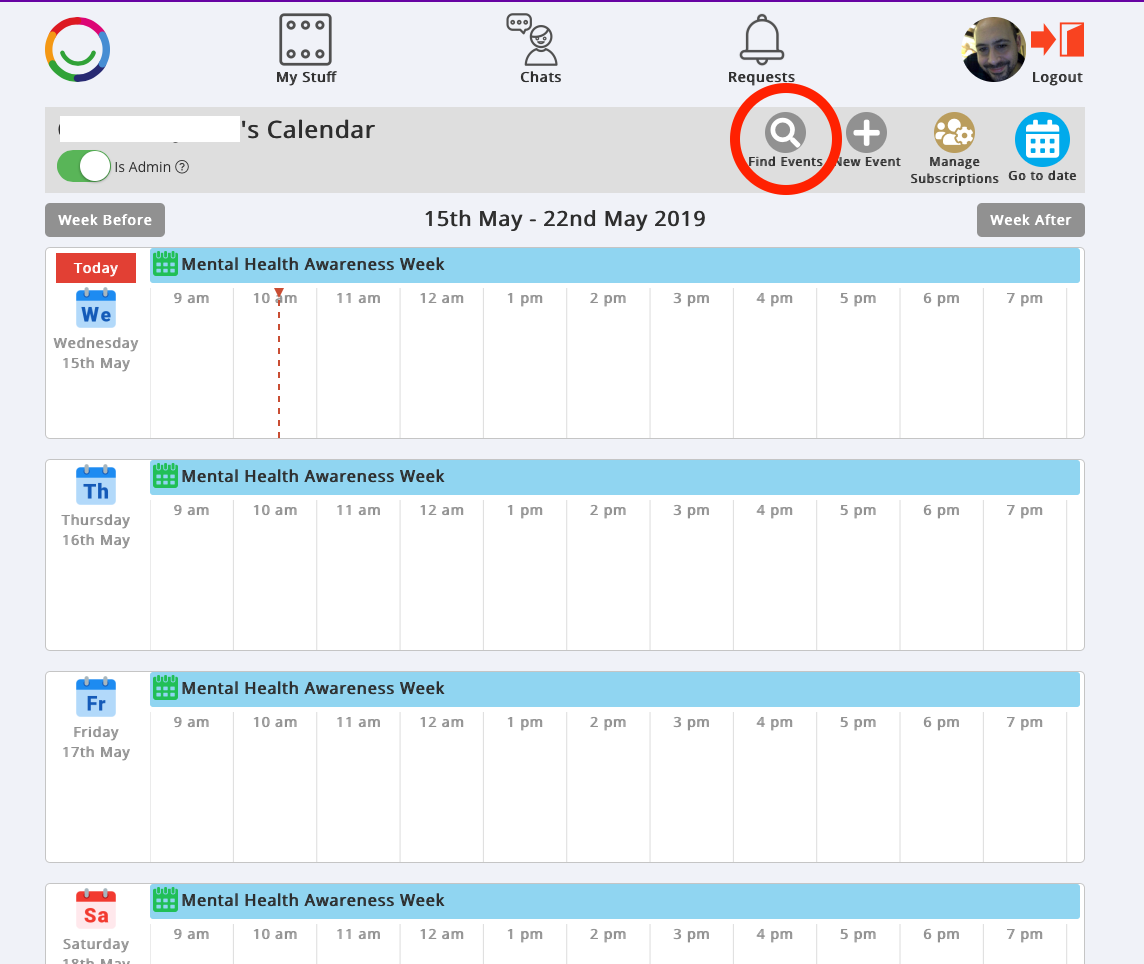Screen dimensions: 1144x964
Task: Select the 4 pm slot on Saturday
Action: coord(775,944)
